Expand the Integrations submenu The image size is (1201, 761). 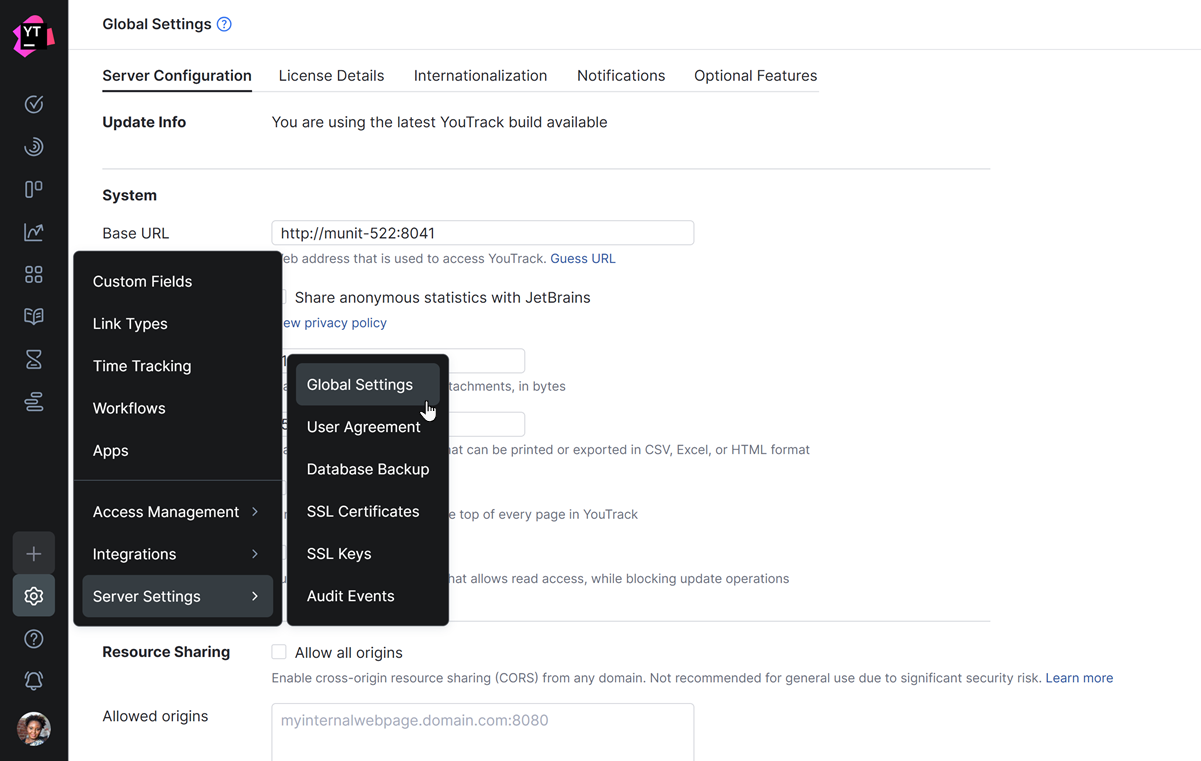coord(177,554)
